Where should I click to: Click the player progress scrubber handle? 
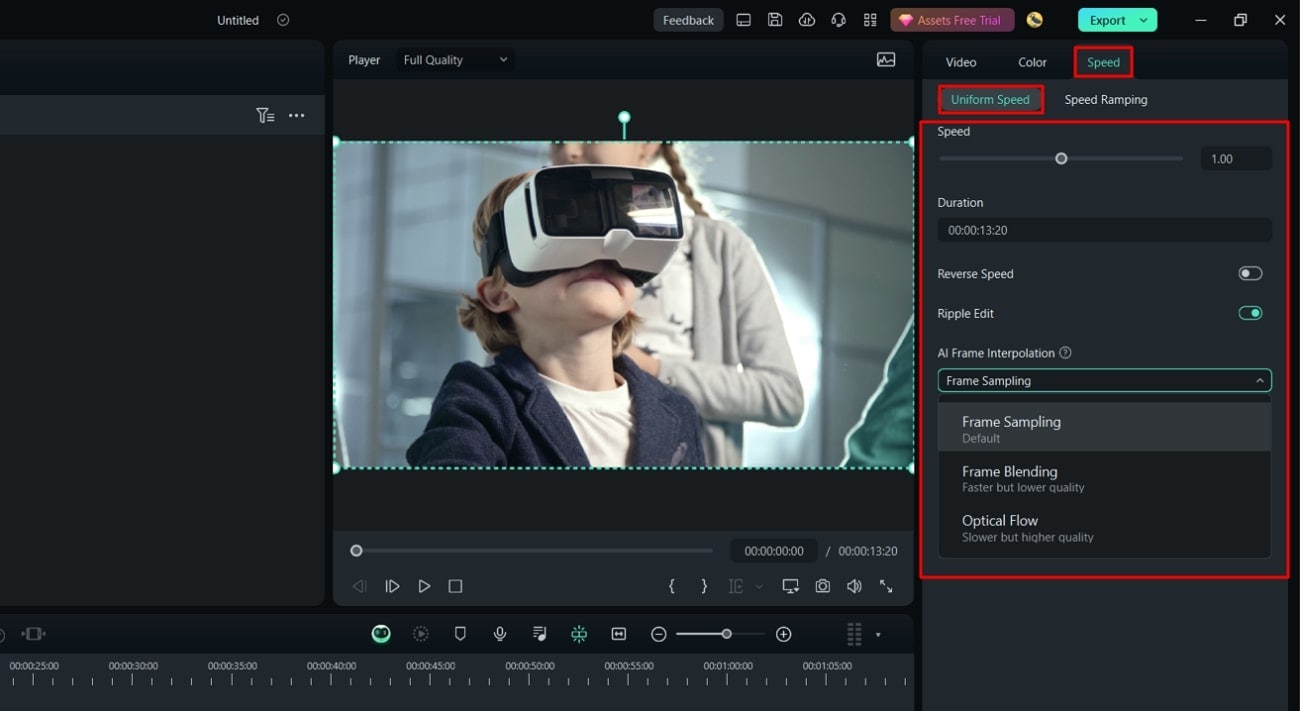coord(356,551)
